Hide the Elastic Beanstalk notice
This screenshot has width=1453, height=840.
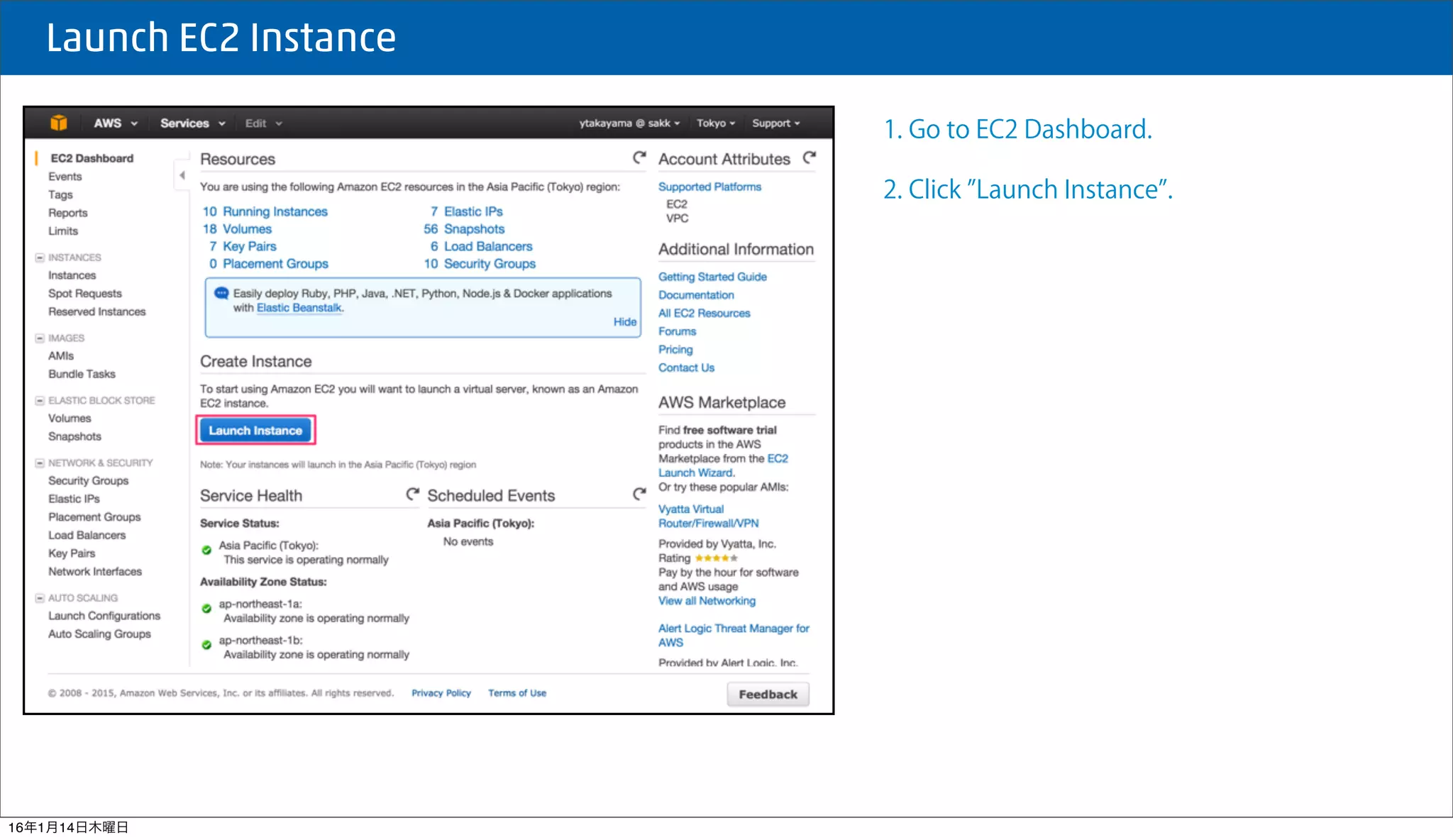click(624, 322)
